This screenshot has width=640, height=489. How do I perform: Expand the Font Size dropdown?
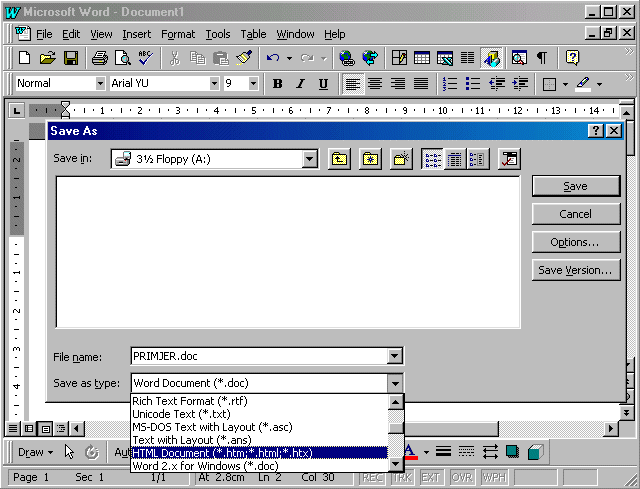[x=253, y=84]
